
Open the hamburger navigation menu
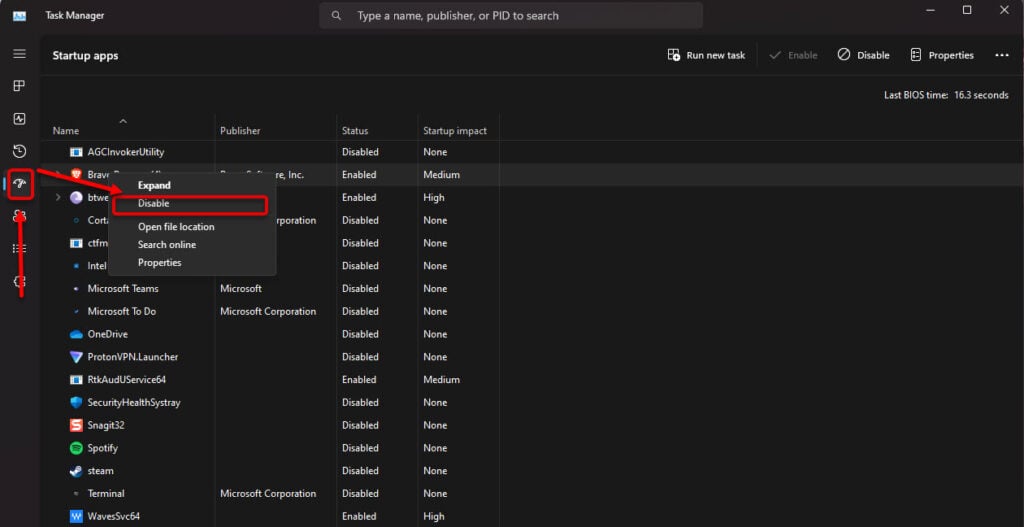click(x=20, y=54)
